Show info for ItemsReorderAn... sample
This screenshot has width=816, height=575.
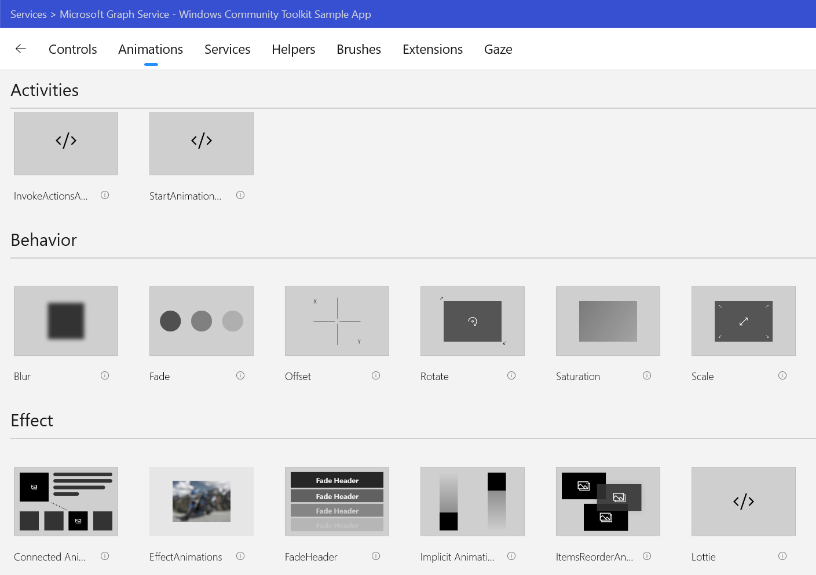tap(647, 556)
